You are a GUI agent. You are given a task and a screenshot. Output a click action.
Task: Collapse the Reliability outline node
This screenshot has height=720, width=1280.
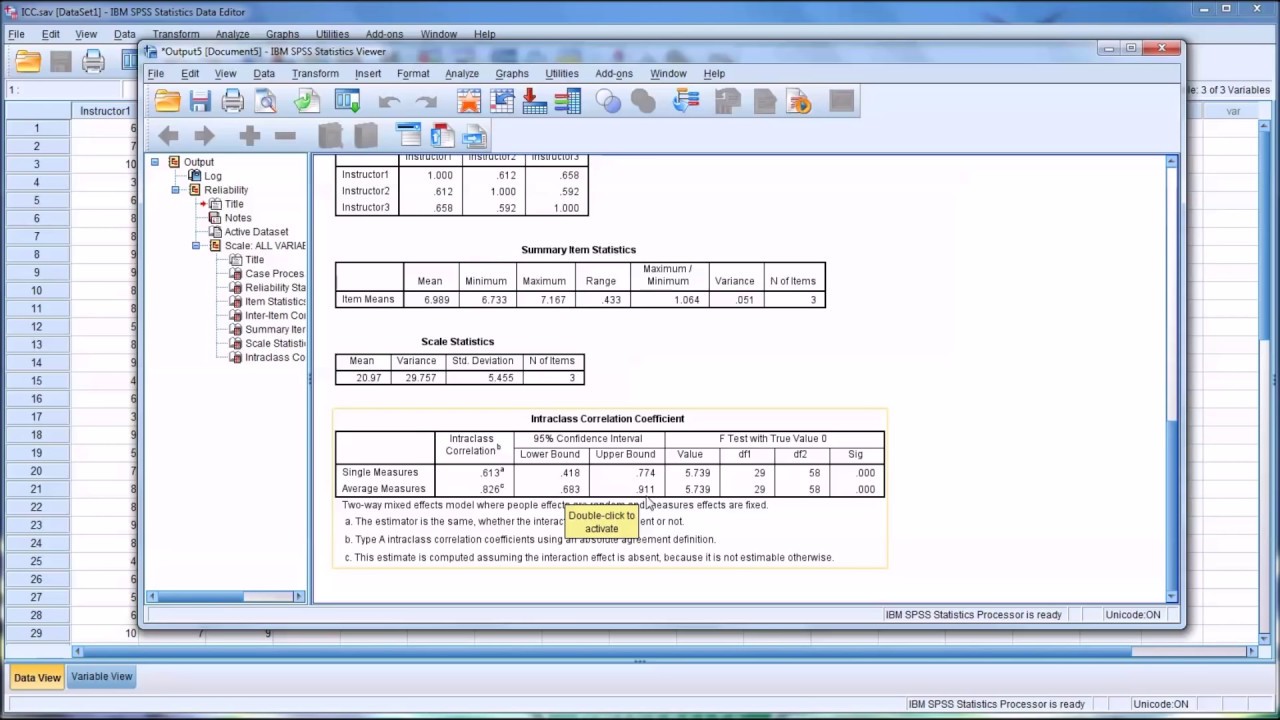[x=175, y=190]
